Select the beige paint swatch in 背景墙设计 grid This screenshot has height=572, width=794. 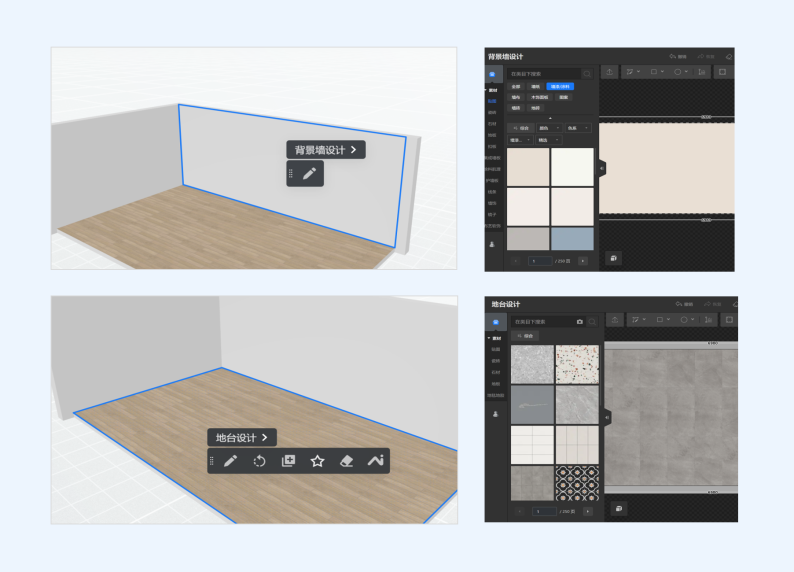point(528,167)
